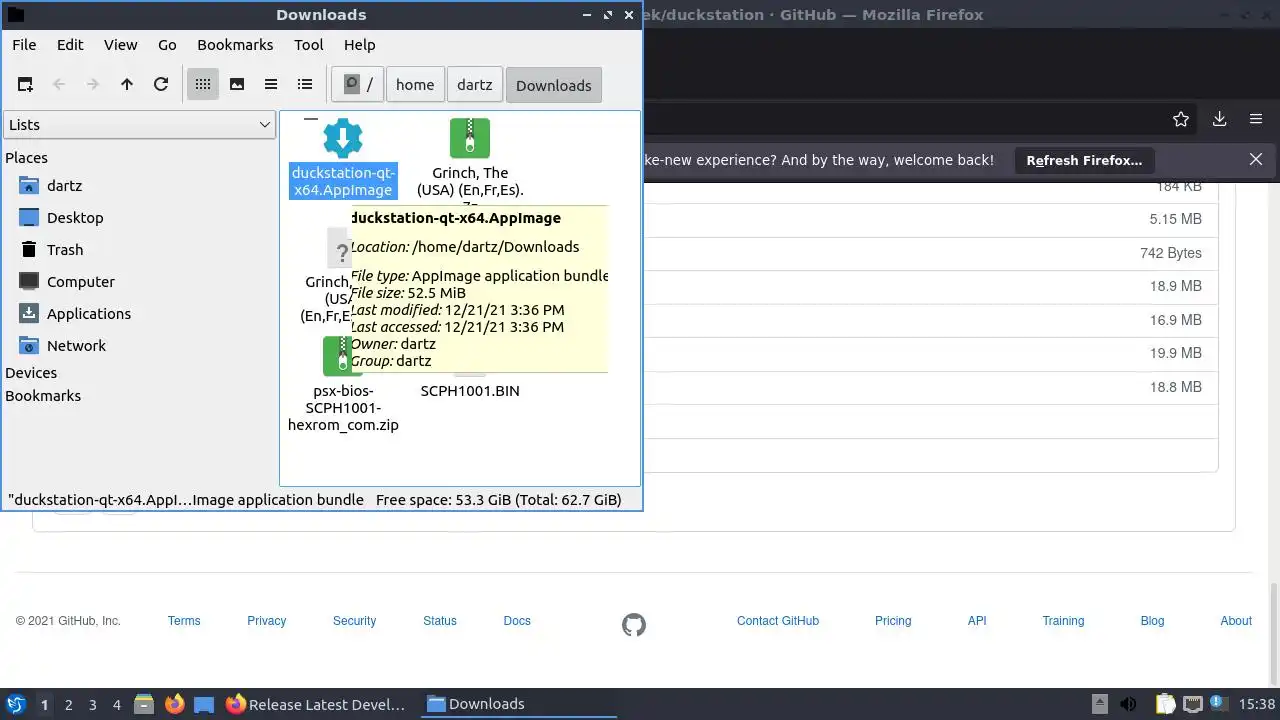
Task: Launch Firefox from taskbar quick launch
Action: 175,704
